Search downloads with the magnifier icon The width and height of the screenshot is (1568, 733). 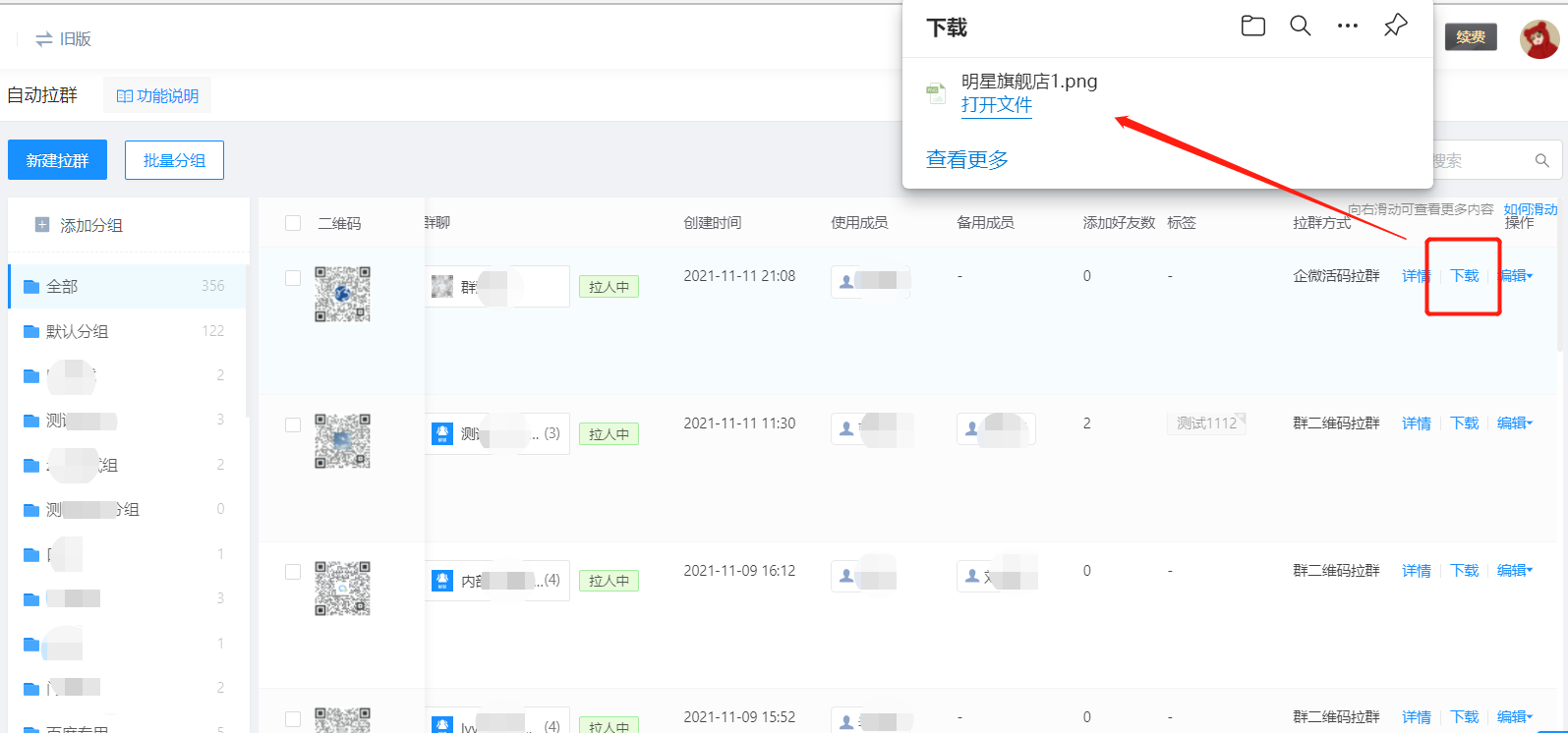pyautogui.click(x=1301, y=27)
